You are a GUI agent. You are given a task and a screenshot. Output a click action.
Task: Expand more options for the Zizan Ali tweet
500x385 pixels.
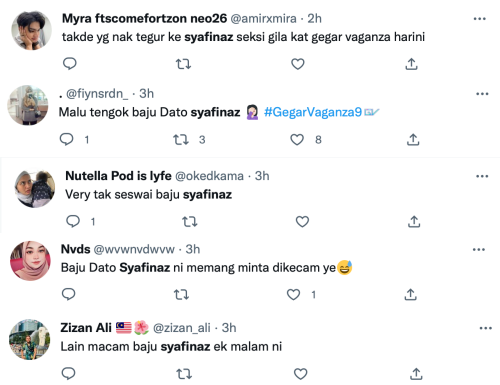(x=485, y=328)
